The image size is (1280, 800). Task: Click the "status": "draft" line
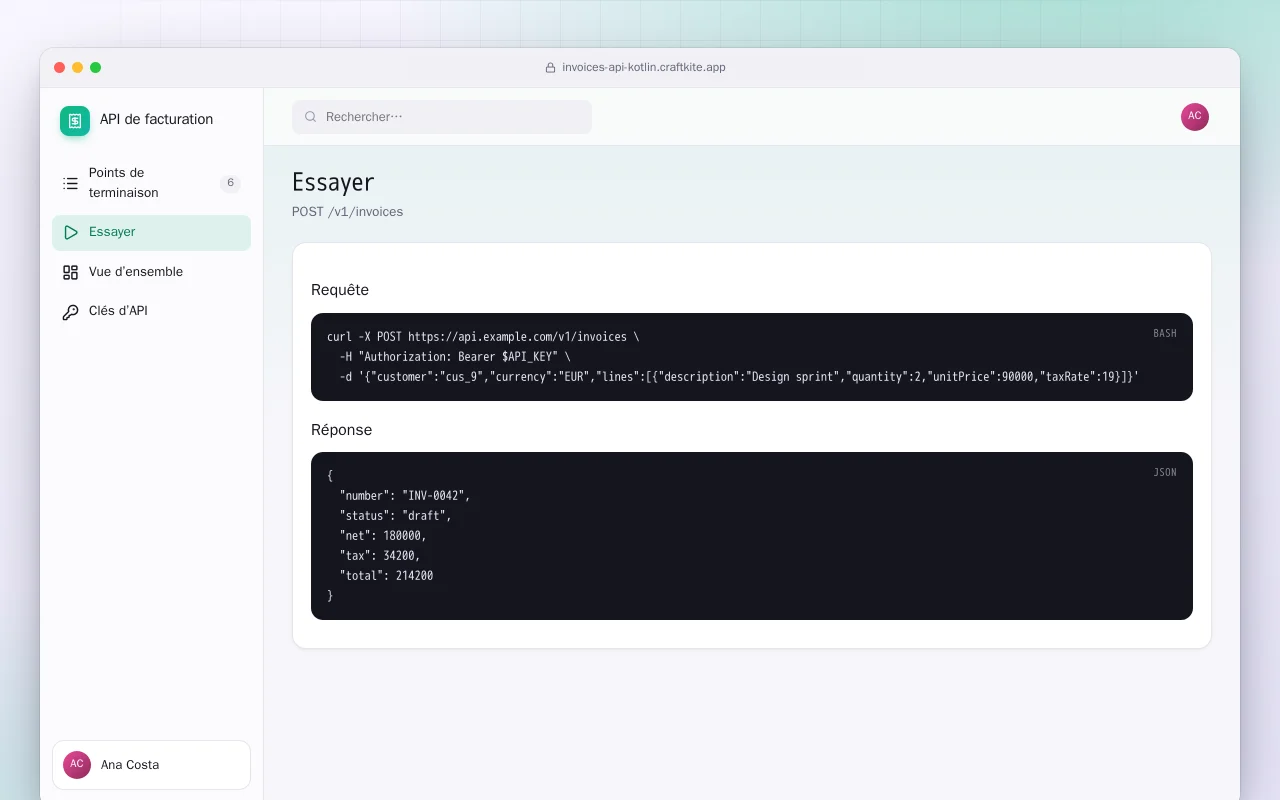[396, 516]
